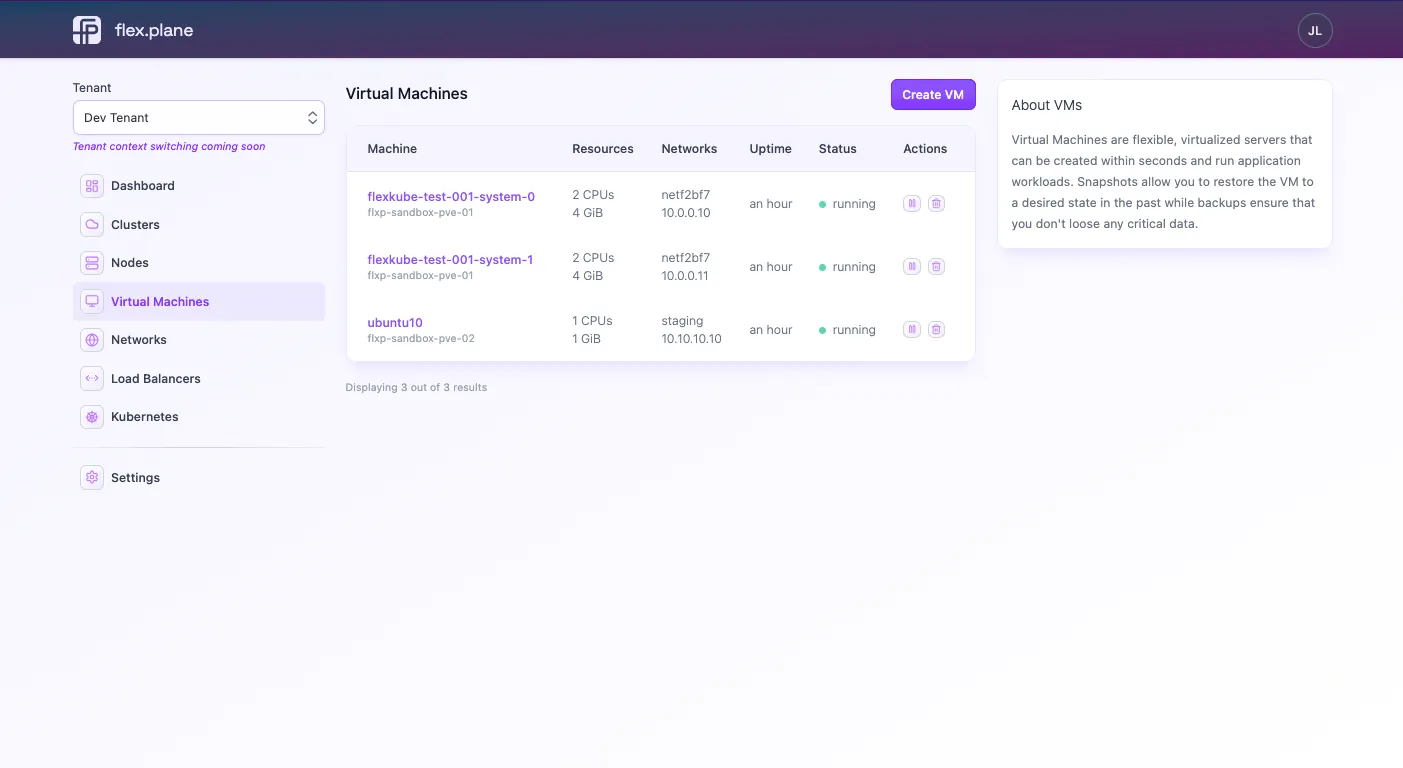This screenshot has height=768, width=1403.
Task: Click the Dashboard sidebar icon
Action: coord(92,186)
